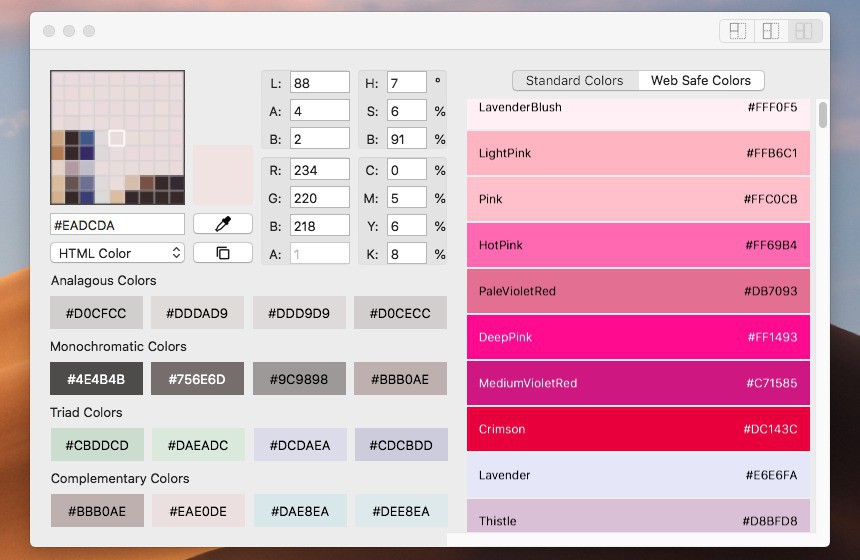Click the #DDDAD9 analogous color button
860x560 pixels.
(x=197, y=313)
